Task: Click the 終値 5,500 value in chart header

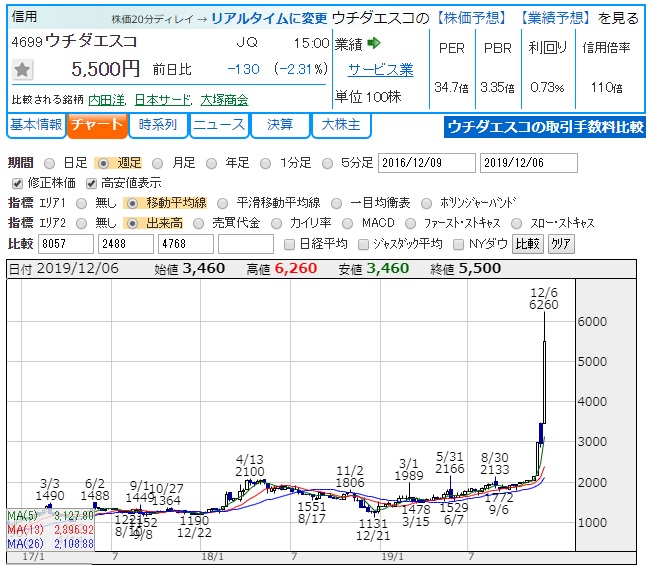Action: [480, 268]
